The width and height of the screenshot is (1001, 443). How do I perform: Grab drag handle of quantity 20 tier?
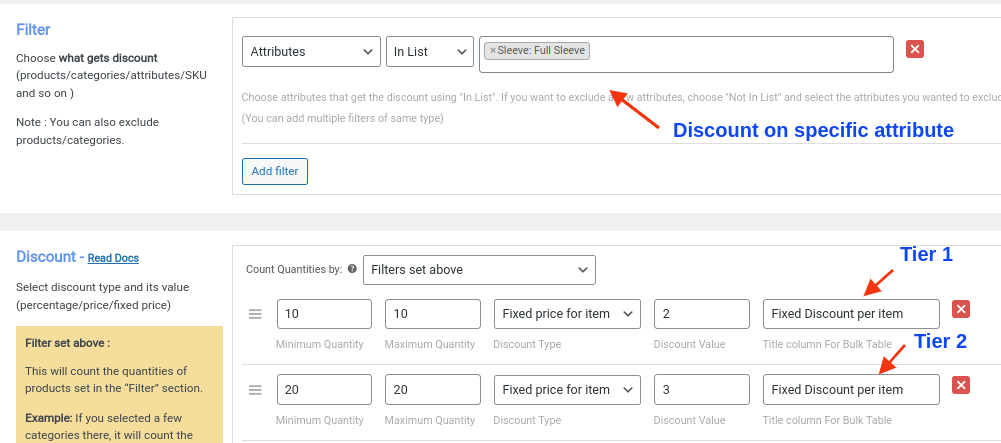[x=255, y=390]
